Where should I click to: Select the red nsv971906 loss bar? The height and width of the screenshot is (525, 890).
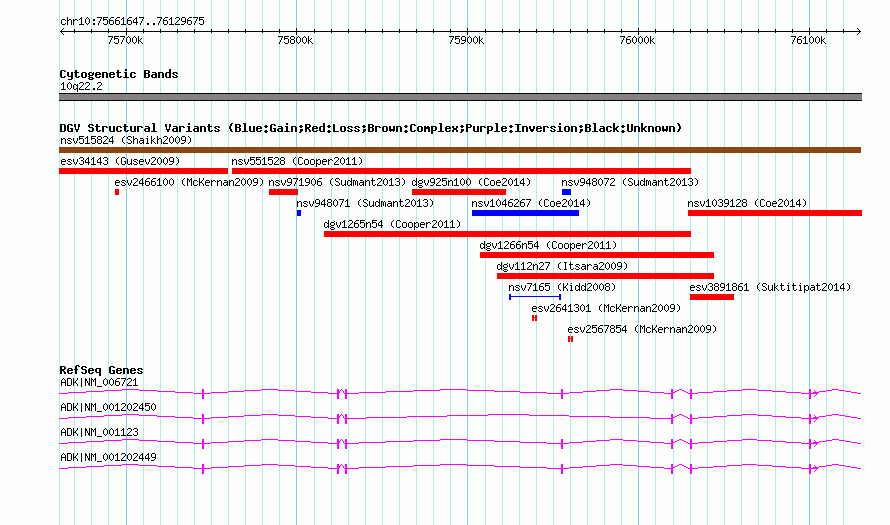coord(283,192)
